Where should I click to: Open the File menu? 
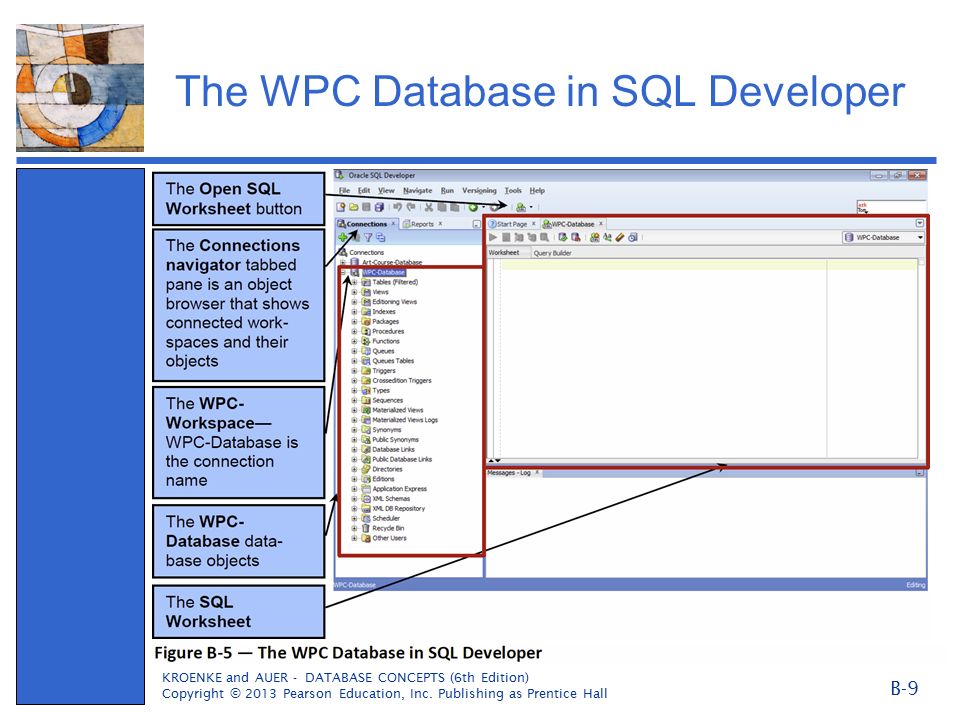click(x=344, y=190)
